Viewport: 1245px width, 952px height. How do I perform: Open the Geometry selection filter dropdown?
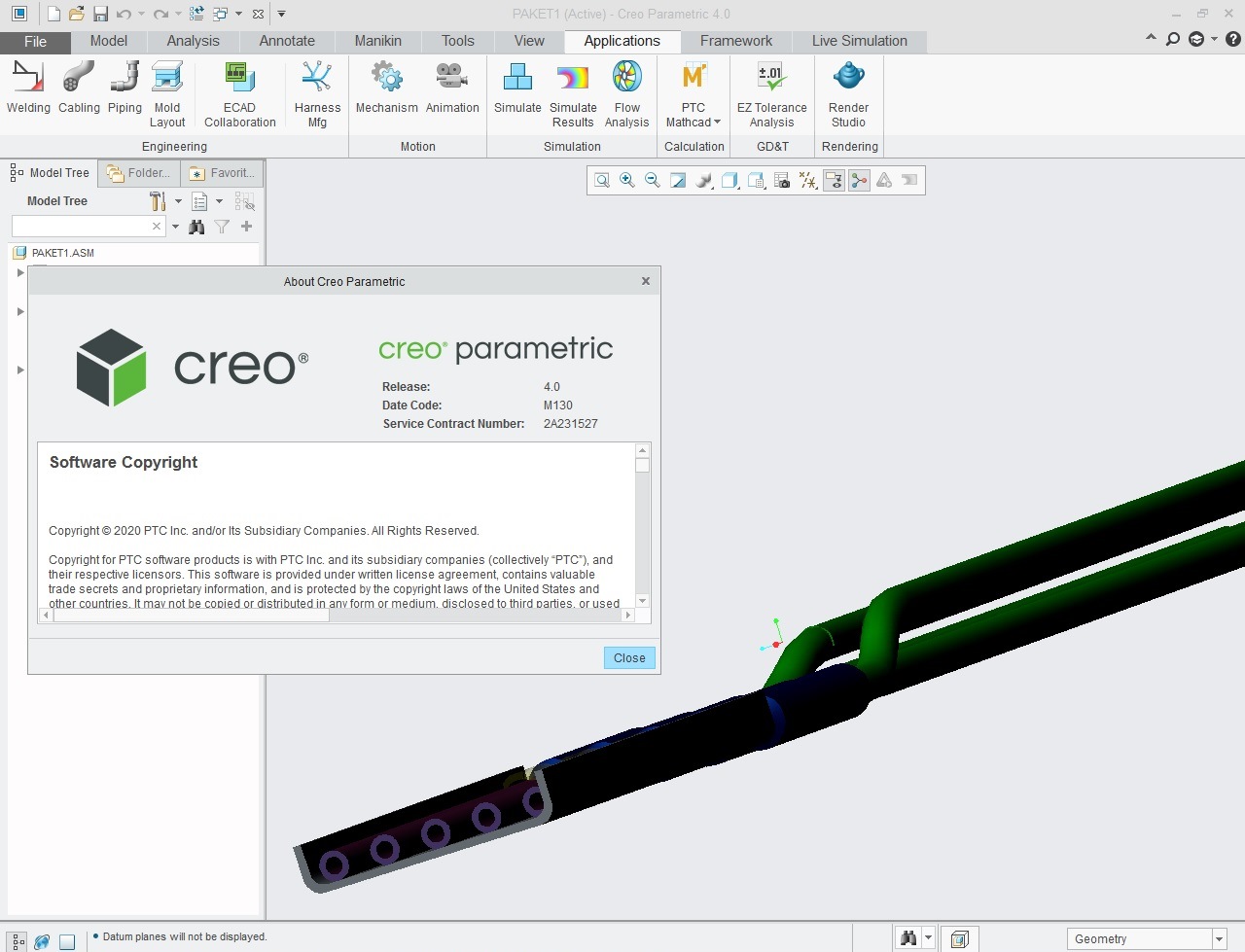coord(1219,939)
